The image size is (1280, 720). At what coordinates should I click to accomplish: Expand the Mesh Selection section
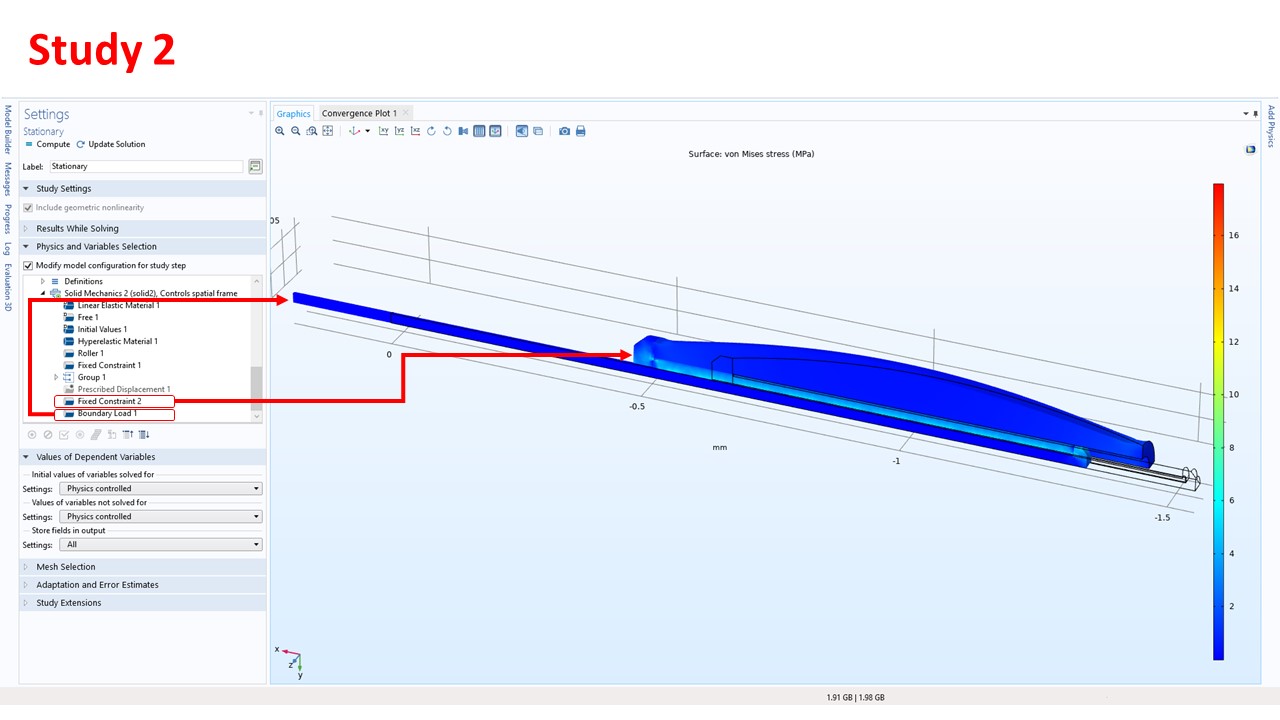click(x=66, y=567)
